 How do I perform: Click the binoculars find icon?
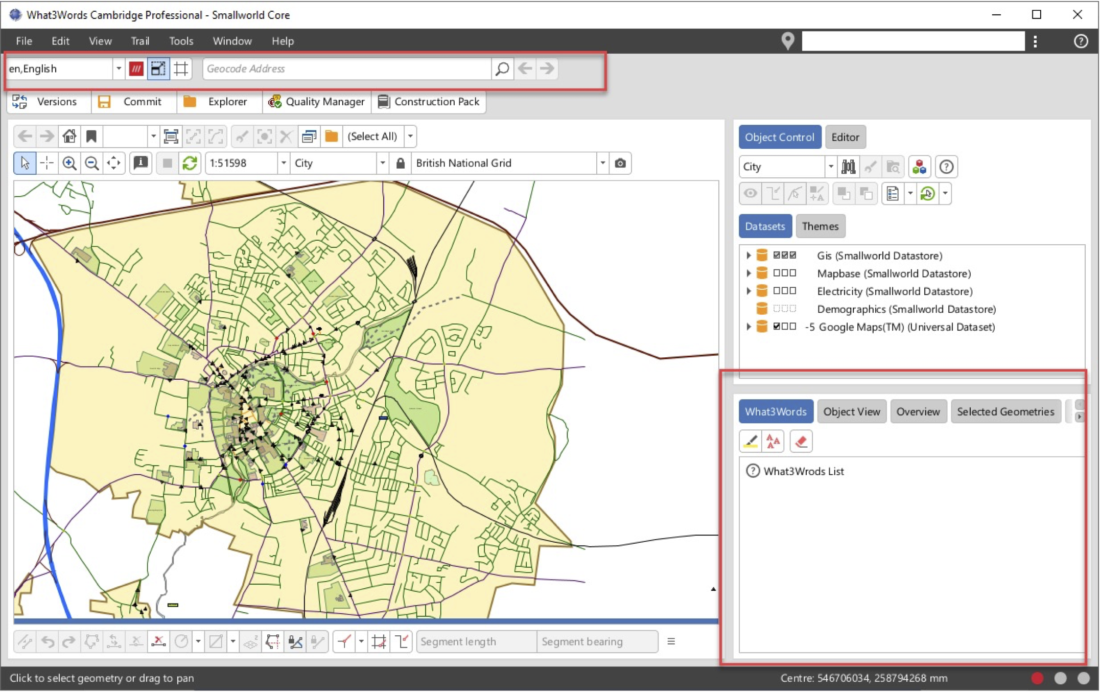coord(849,166)
